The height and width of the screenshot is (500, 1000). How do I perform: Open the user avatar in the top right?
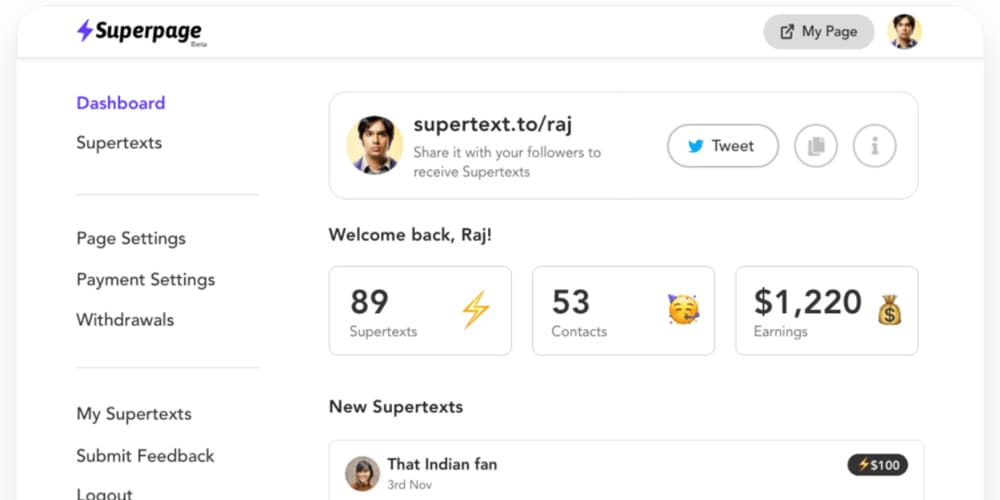[x=904, y=31]
